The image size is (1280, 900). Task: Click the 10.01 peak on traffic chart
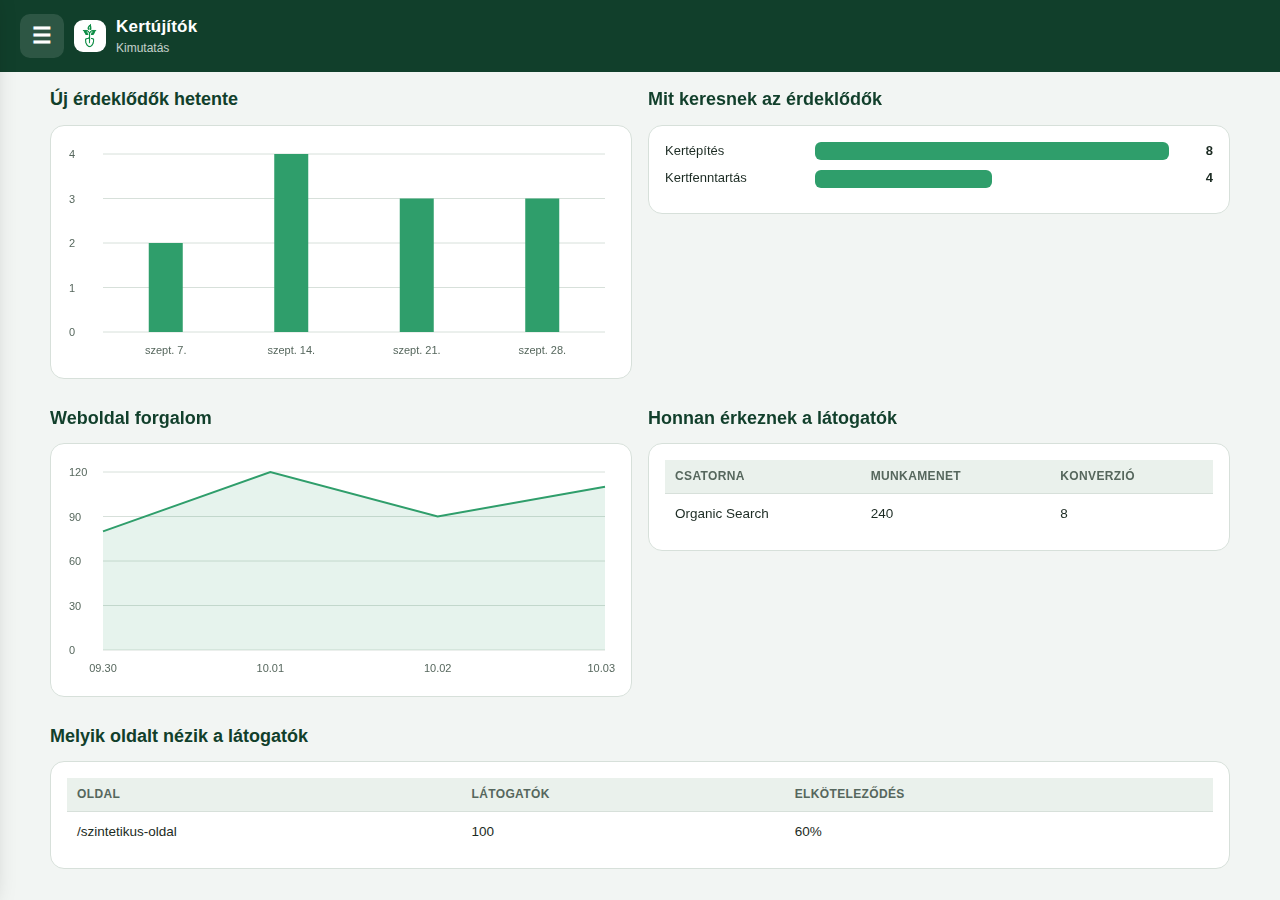(x=270, y=472)
